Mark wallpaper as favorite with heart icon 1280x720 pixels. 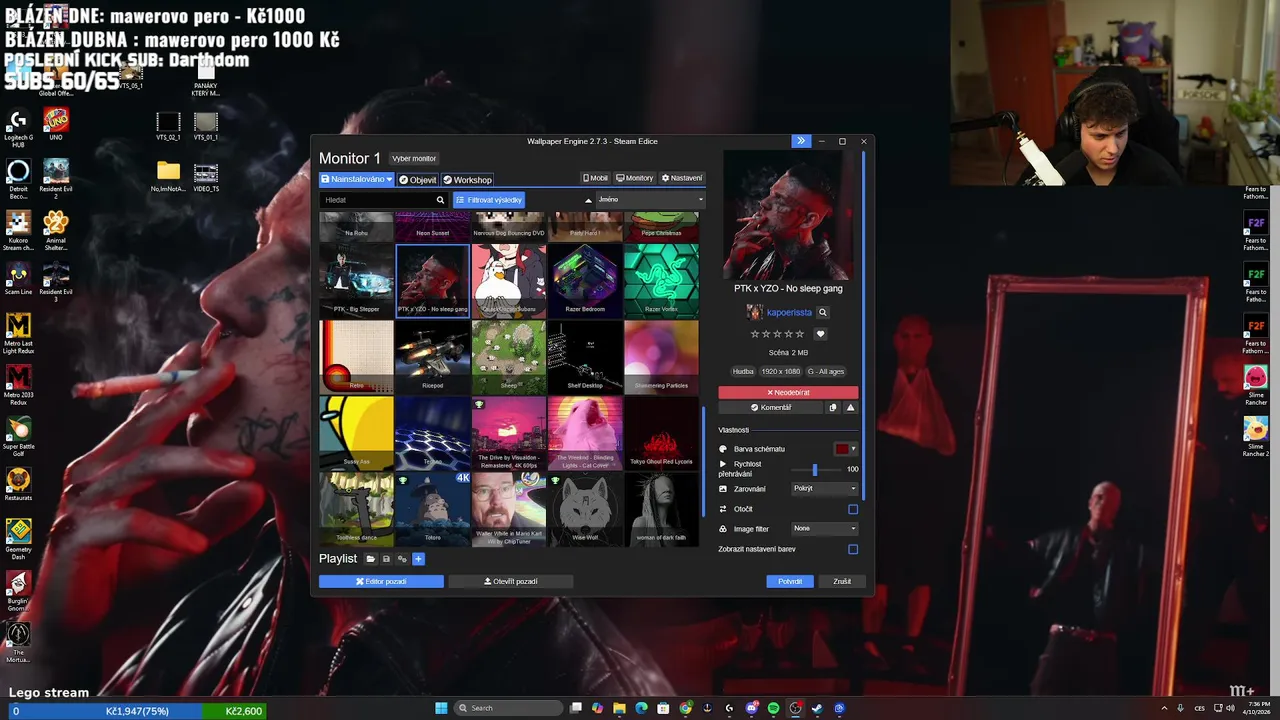(x=821, y=334)
